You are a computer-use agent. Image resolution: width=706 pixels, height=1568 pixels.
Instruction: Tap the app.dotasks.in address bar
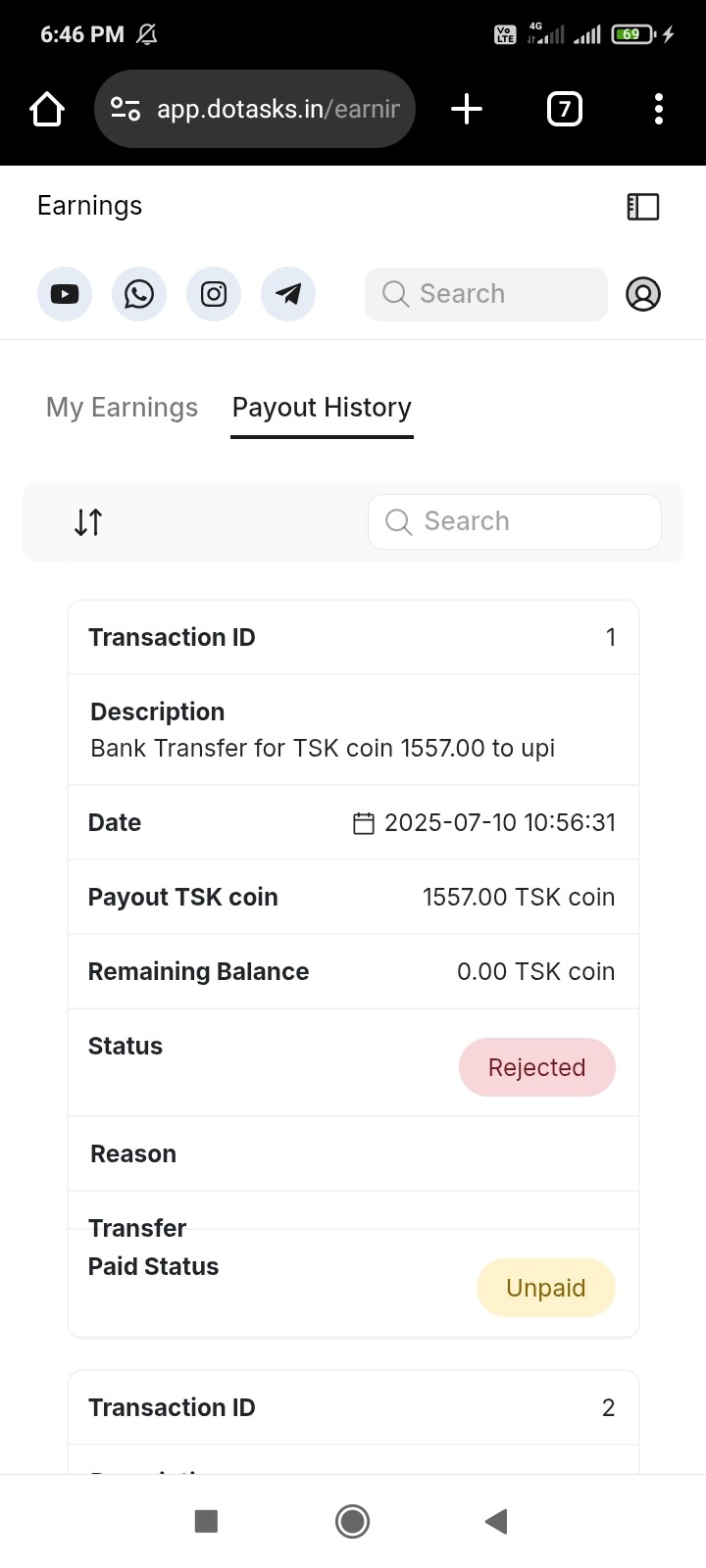255,109
